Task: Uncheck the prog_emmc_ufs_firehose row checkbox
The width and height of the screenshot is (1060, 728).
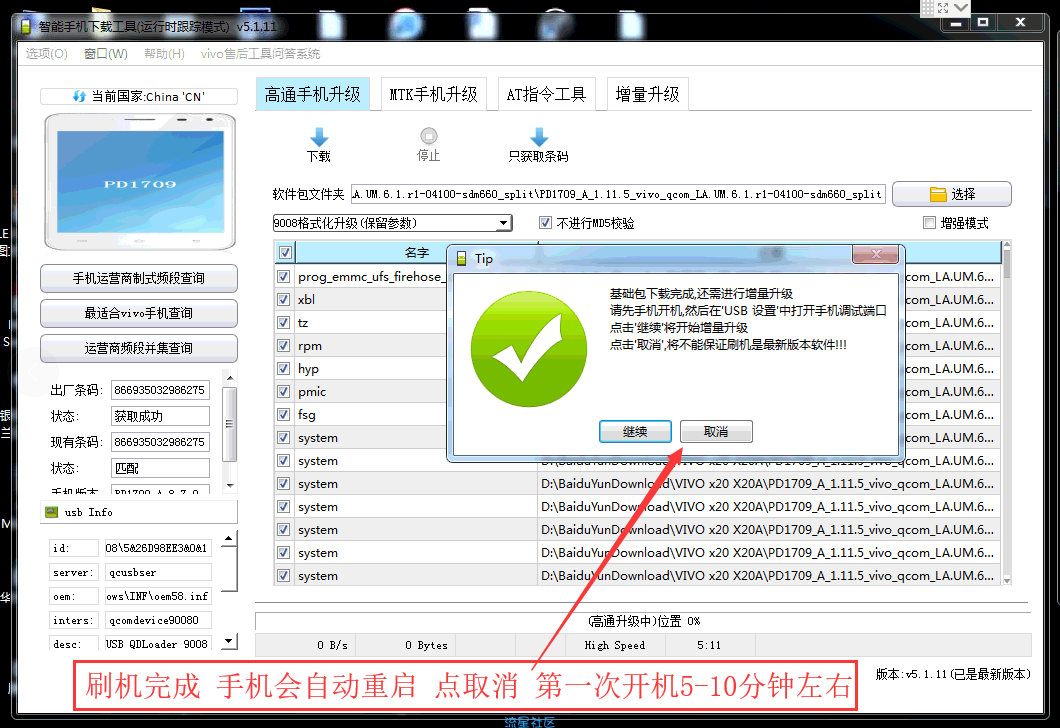Action: click(x=284, y=276)
